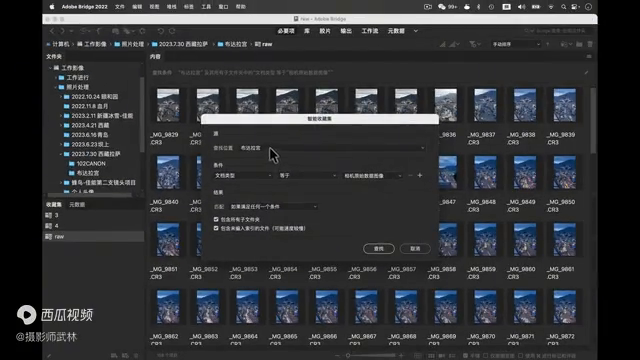Viewport: 640px width, 360px height.
Task: Click list view icon in status bar
Action: tap(452, 356)
